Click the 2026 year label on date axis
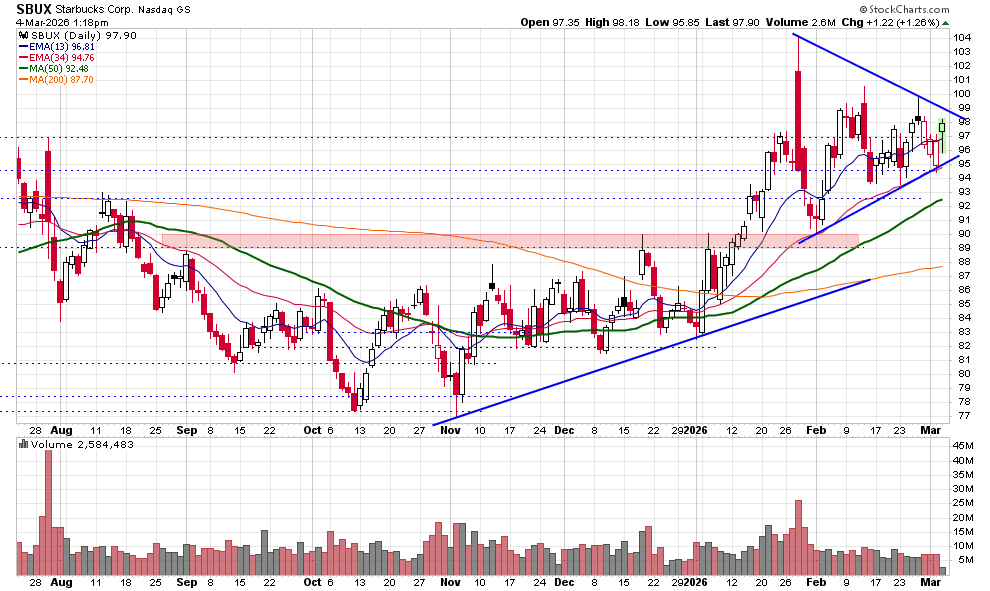Viewport: 990px width, 591px height. (x=696, y=429)
